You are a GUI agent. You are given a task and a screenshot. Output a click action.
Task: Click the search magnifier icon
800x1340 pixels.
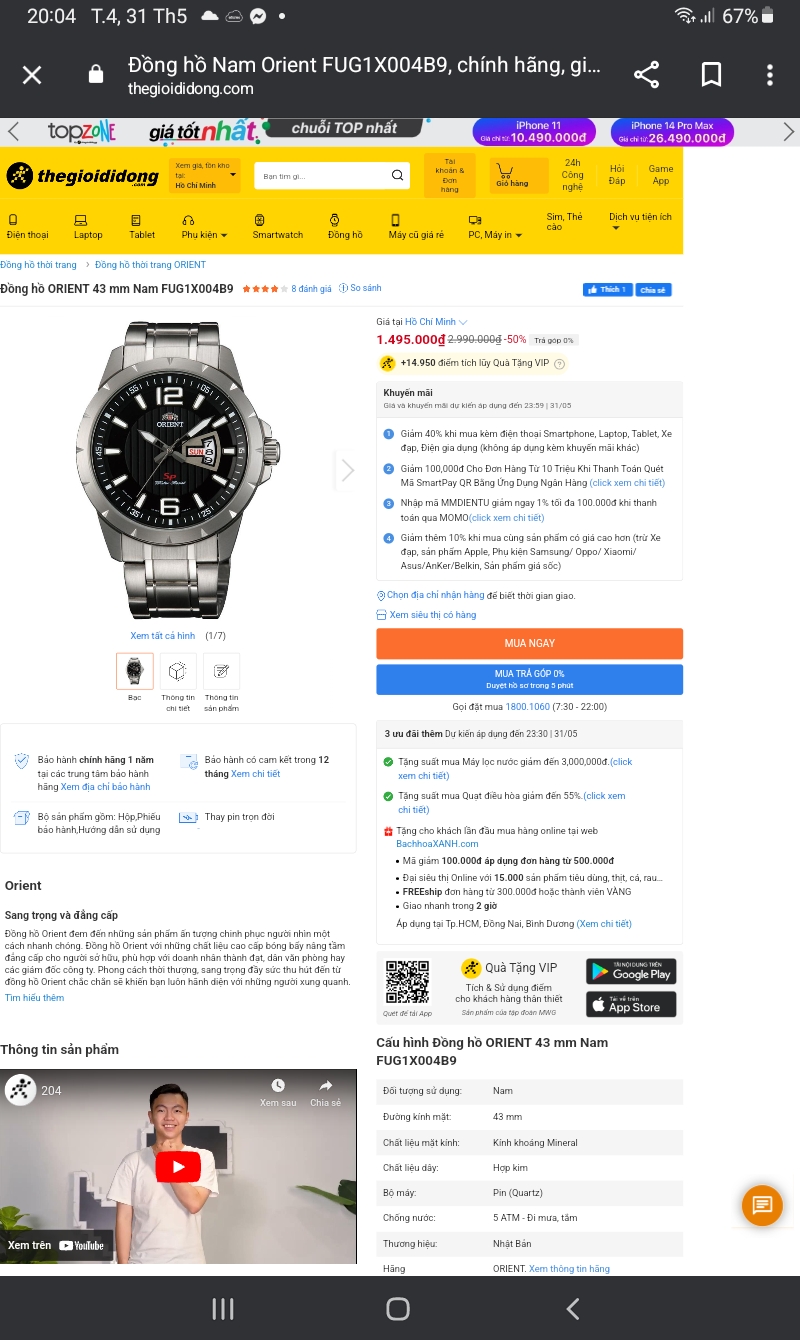click(x=397, y=176)
